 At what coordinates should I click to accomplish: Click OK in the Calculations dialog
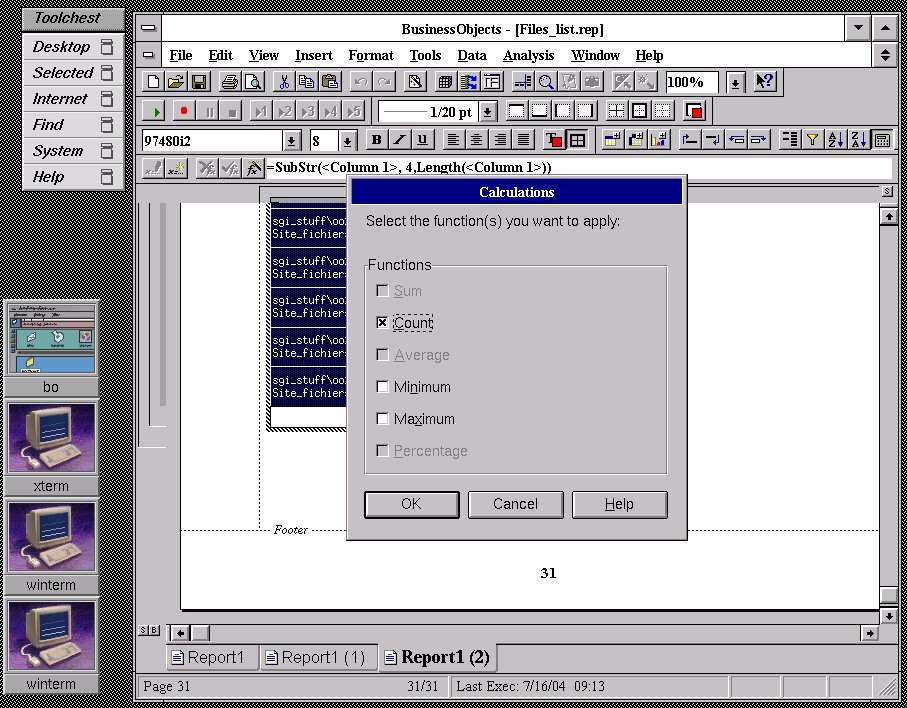411,504
